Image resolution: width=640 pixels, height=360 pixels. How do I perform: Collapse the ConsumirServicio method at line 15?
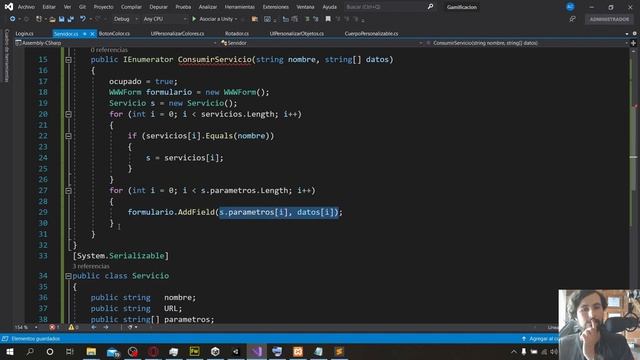[68, 60]
